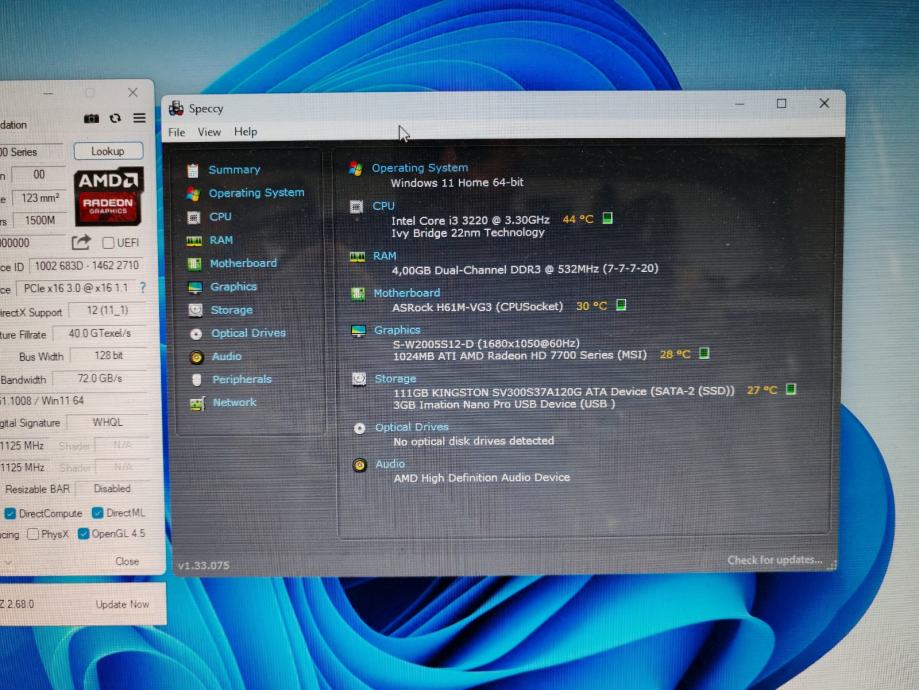Screen dimensions: 919x690
Task: Click the hard drive icon beside Storage heading
Action: pyautogui.click(x=359, y=379)
